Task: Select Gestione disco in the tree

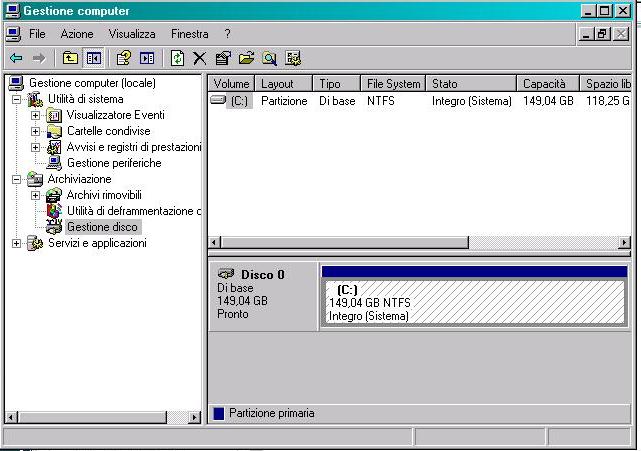Action: point(103,227)
